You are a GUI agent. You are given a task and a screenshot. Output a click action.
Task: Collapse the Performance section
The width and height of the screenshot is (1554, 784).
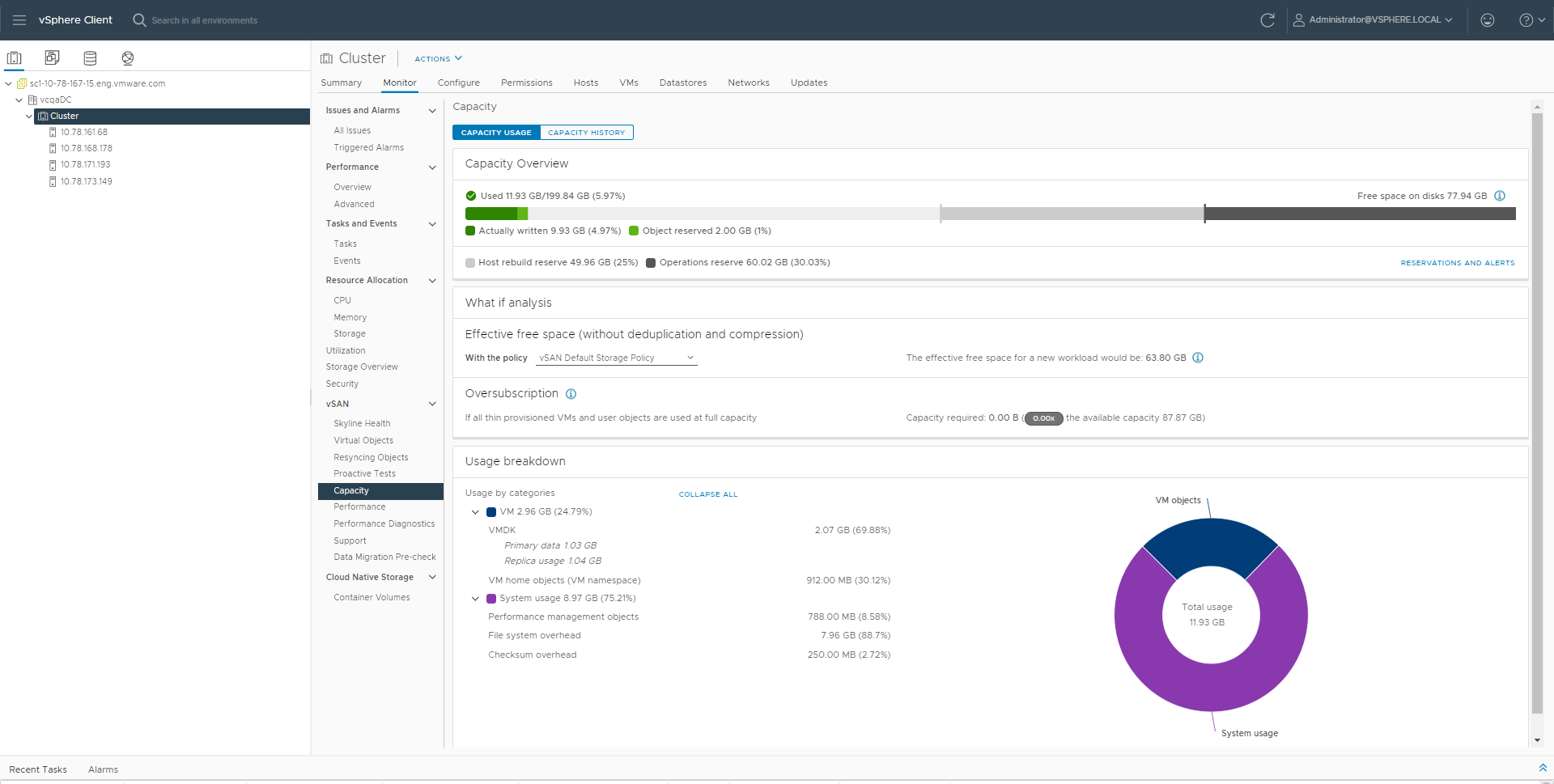[x=432, y=167]
